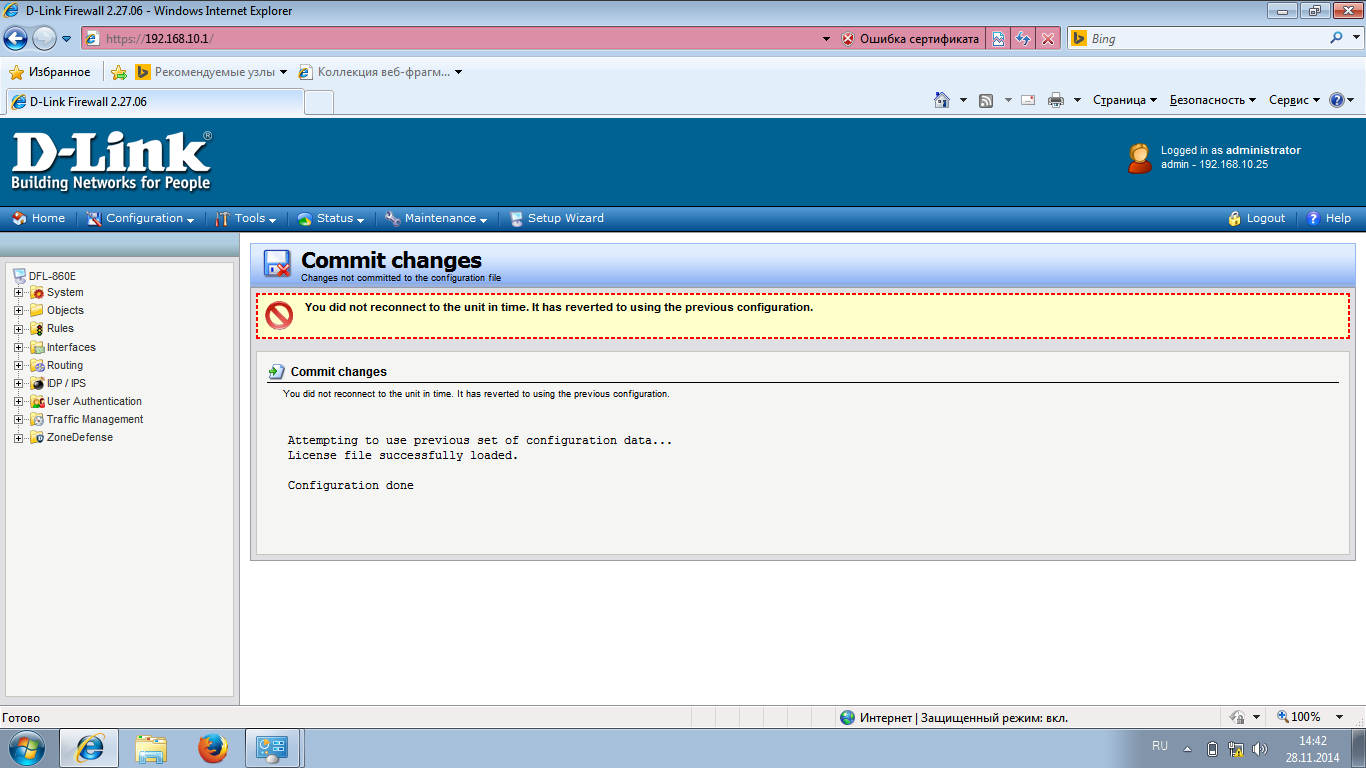Open Коллекция веб-фрагментов favorites item
The image size is (1366, 768).
(380, 72)
